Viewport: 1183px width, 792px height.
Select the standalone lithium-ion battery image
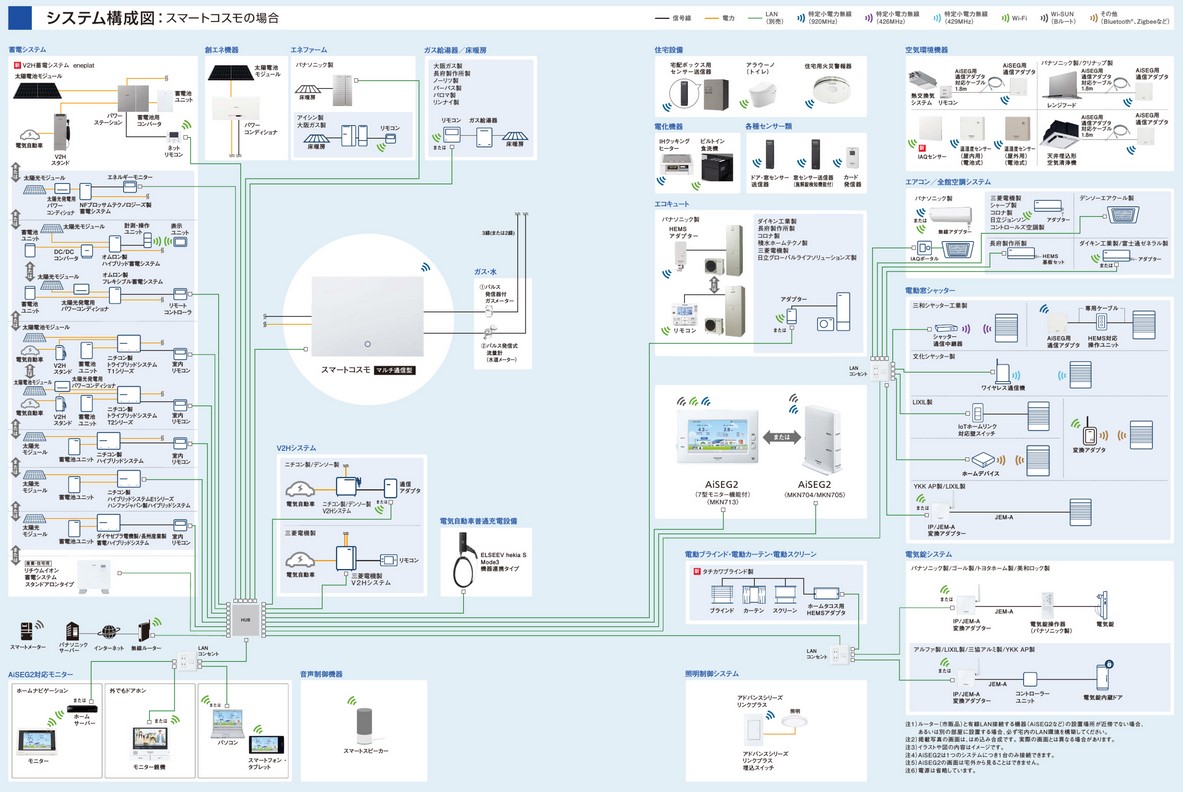pyautogui.click(x=94, y=576)
